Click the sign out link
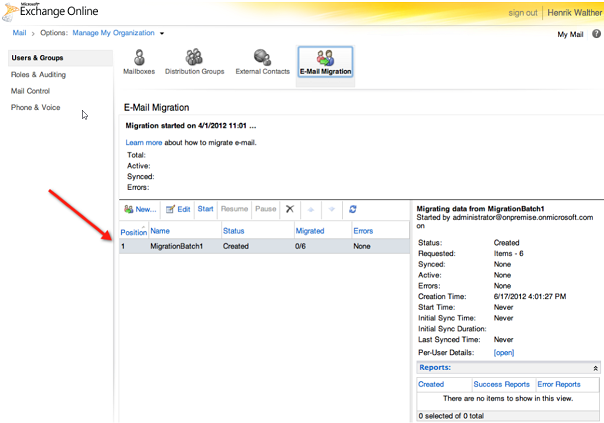Viewport: 604px width, 423px height. (523, 13)
